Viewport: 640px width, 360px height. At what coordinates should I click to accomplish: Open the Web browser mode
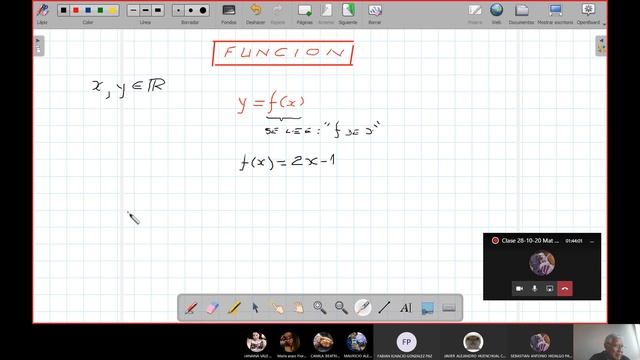tap(496, 10)
